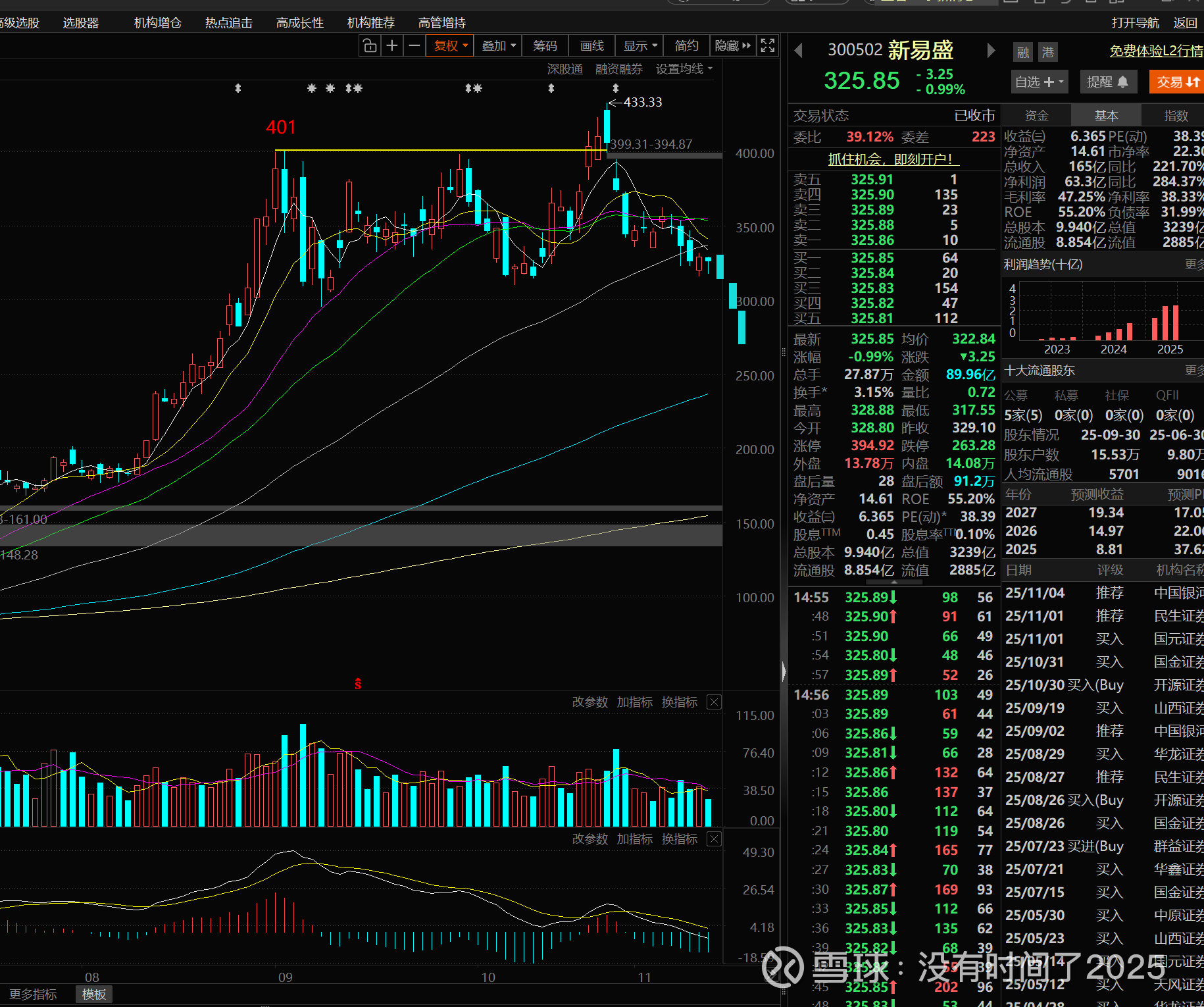Click 改参数 on volume panel
The height and width of the screenshot is (1007, 1204).
[590, 702]
